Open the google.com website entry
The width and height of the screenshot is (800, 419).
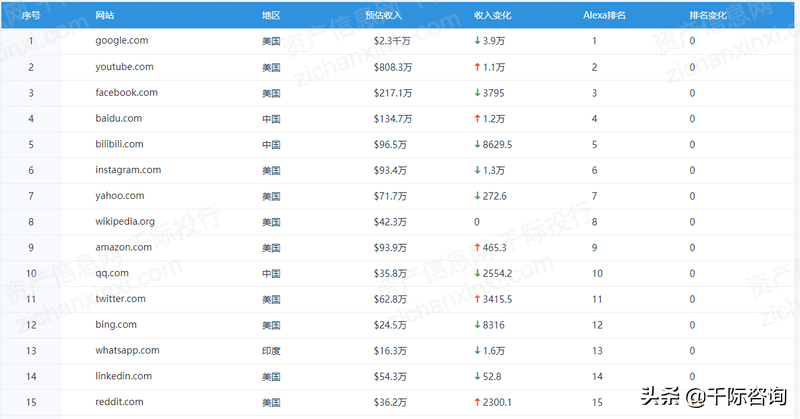coord(121,41)
